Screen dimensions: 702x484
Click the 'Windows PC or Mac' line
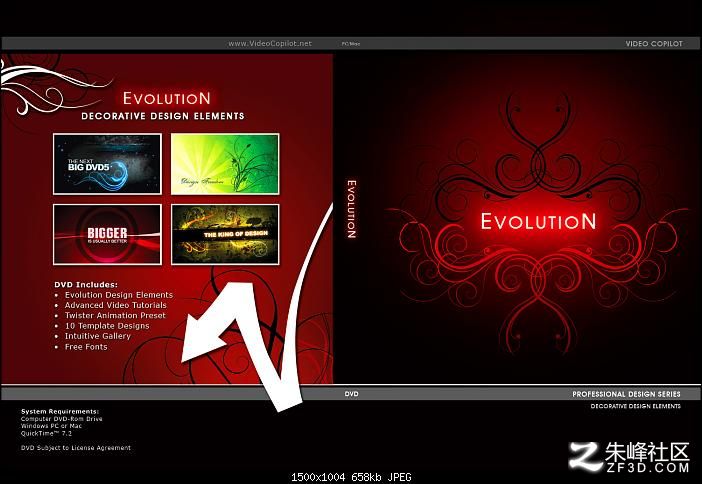click(51, 426)
